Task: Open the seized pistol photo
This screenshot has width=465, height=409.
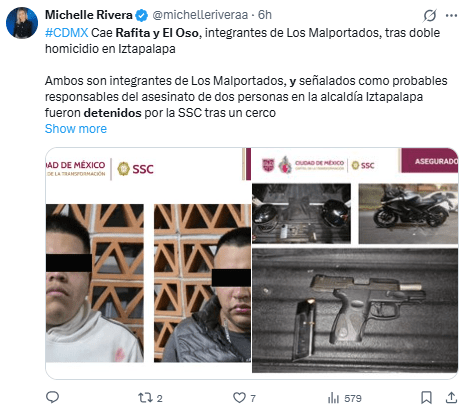Action: pyautogui.click(x=355, y=310)
